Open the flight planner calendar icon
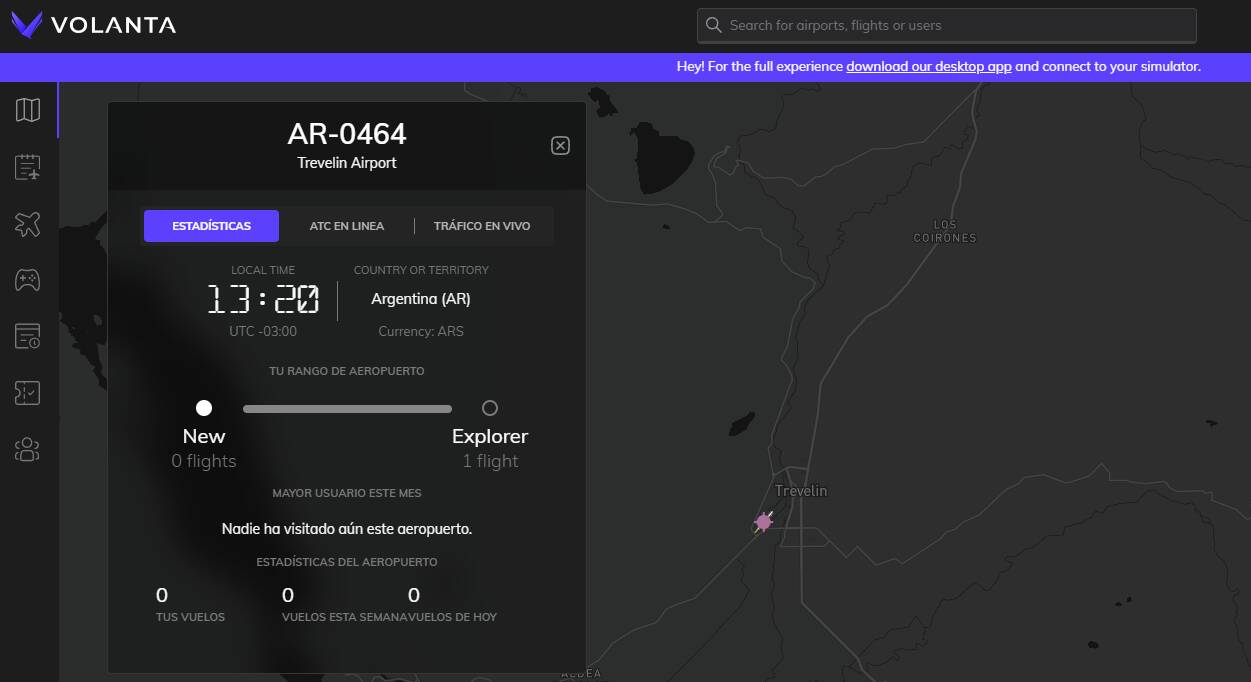The image size is (1251, 682). tap(28, 167)
